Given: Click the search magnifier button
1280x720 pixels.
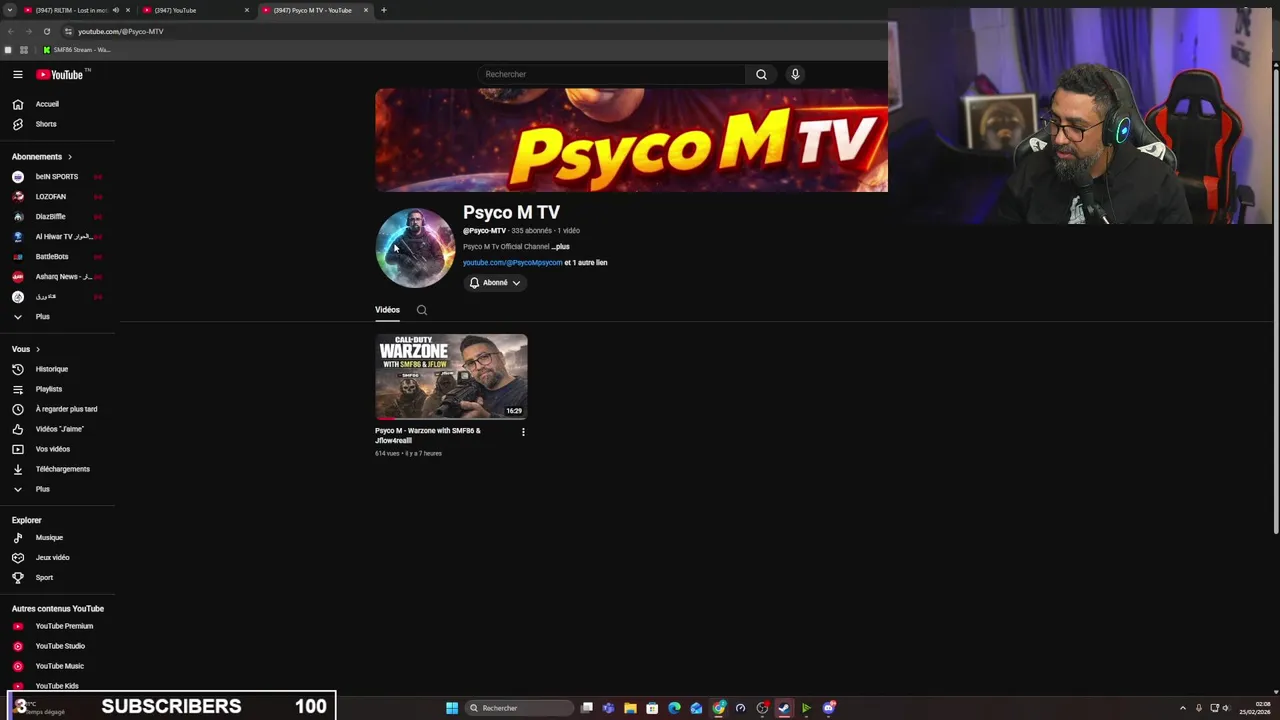Looking at the screenshot, I should (x=761, y=74).
